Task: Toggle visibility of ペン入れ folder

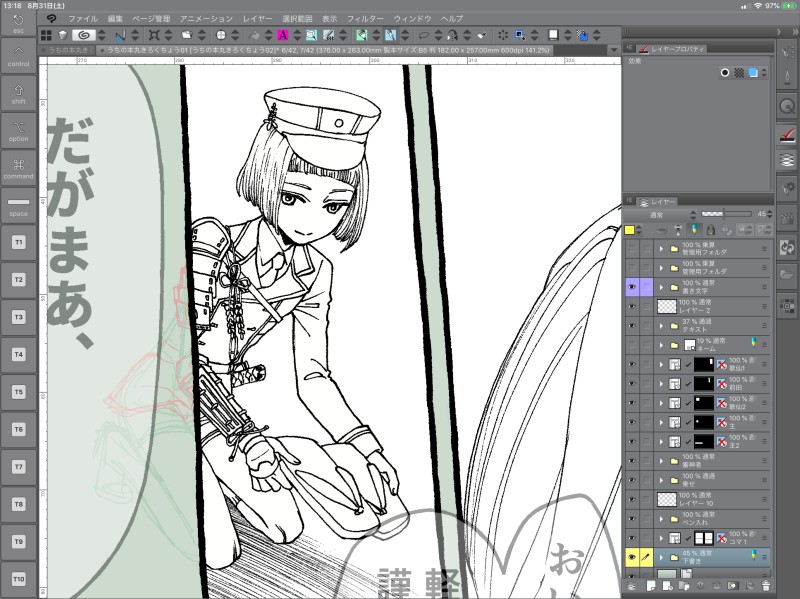Action: 632,519
